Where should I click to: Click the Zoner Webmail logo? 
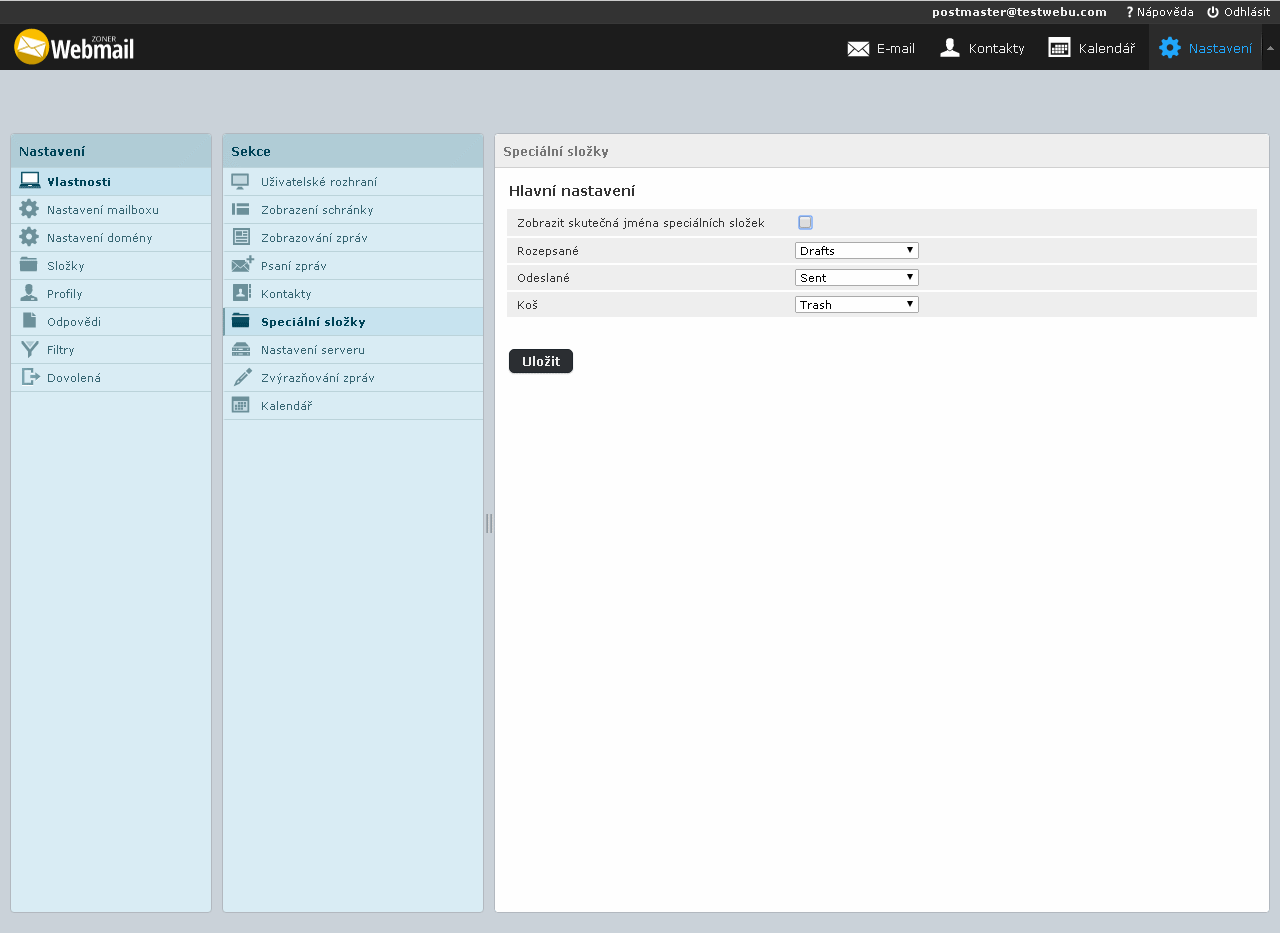[74, 47]
